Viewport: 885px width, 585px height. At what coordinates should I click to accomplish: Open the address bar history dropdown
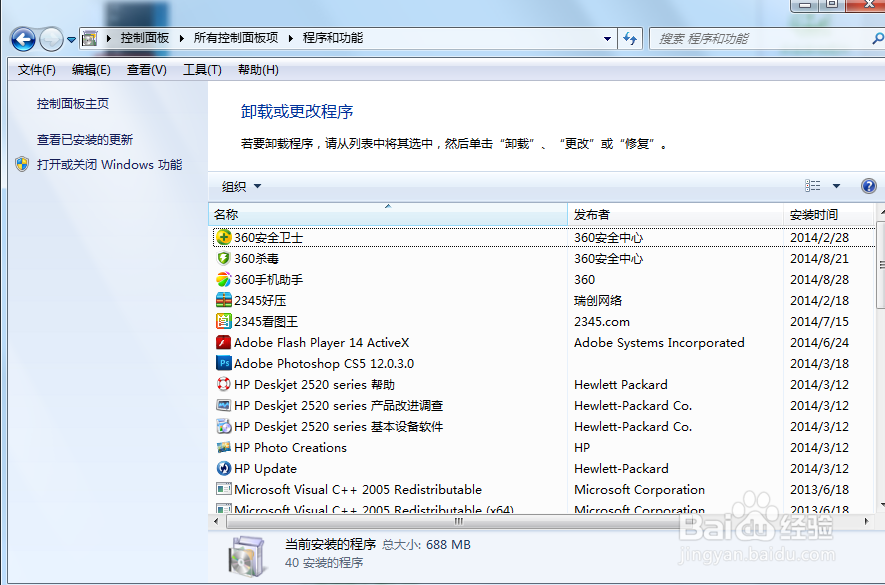(607, 38)
